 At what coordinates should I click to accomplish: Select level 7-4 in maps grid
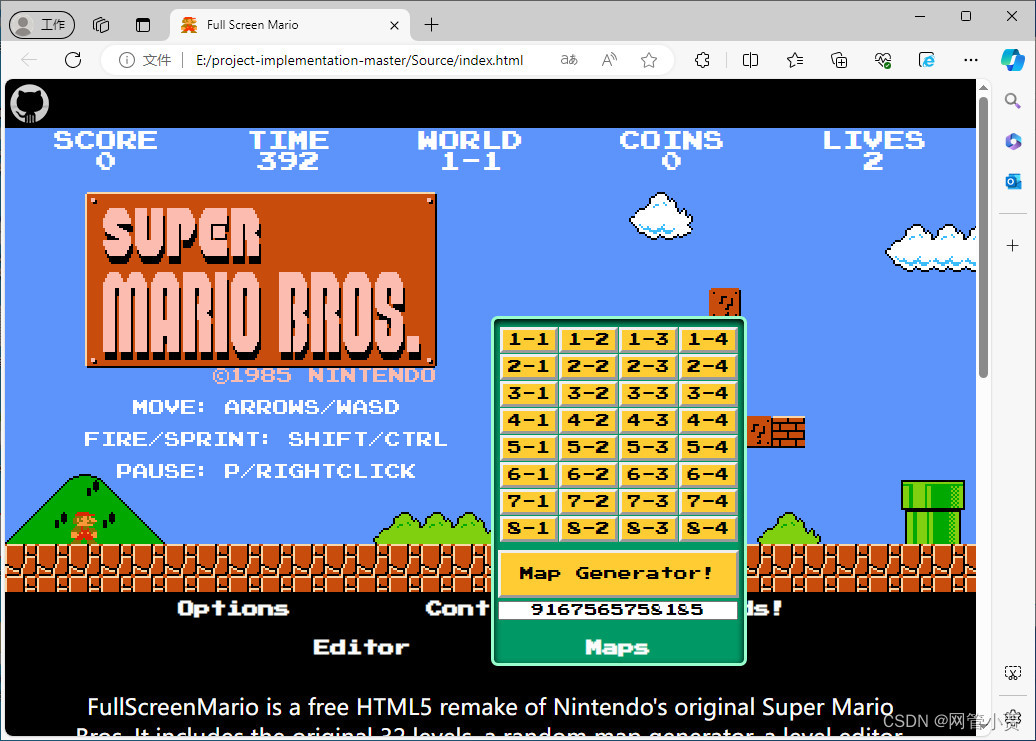coord(708,501)
